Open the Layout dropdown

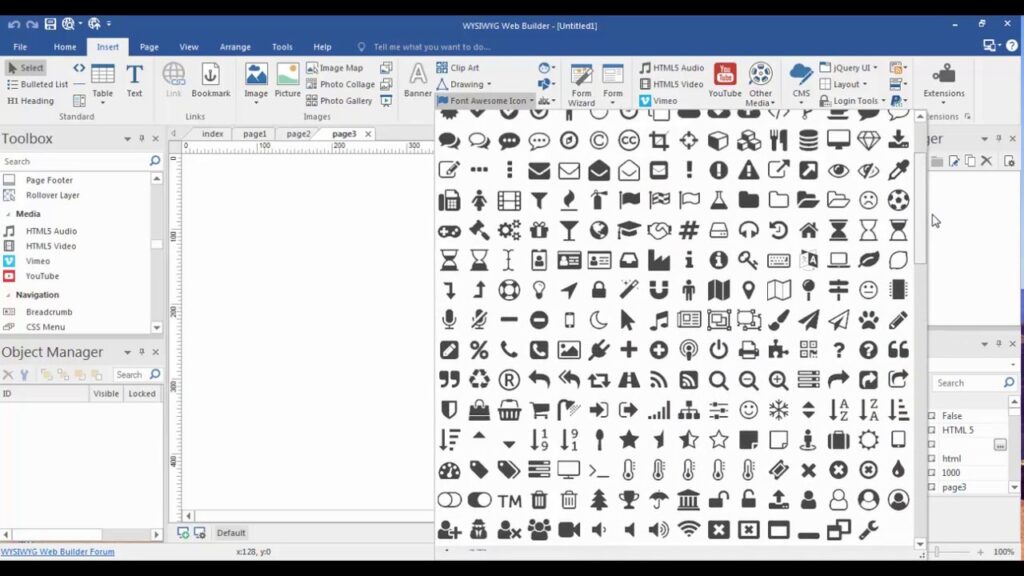click(865, 84)
